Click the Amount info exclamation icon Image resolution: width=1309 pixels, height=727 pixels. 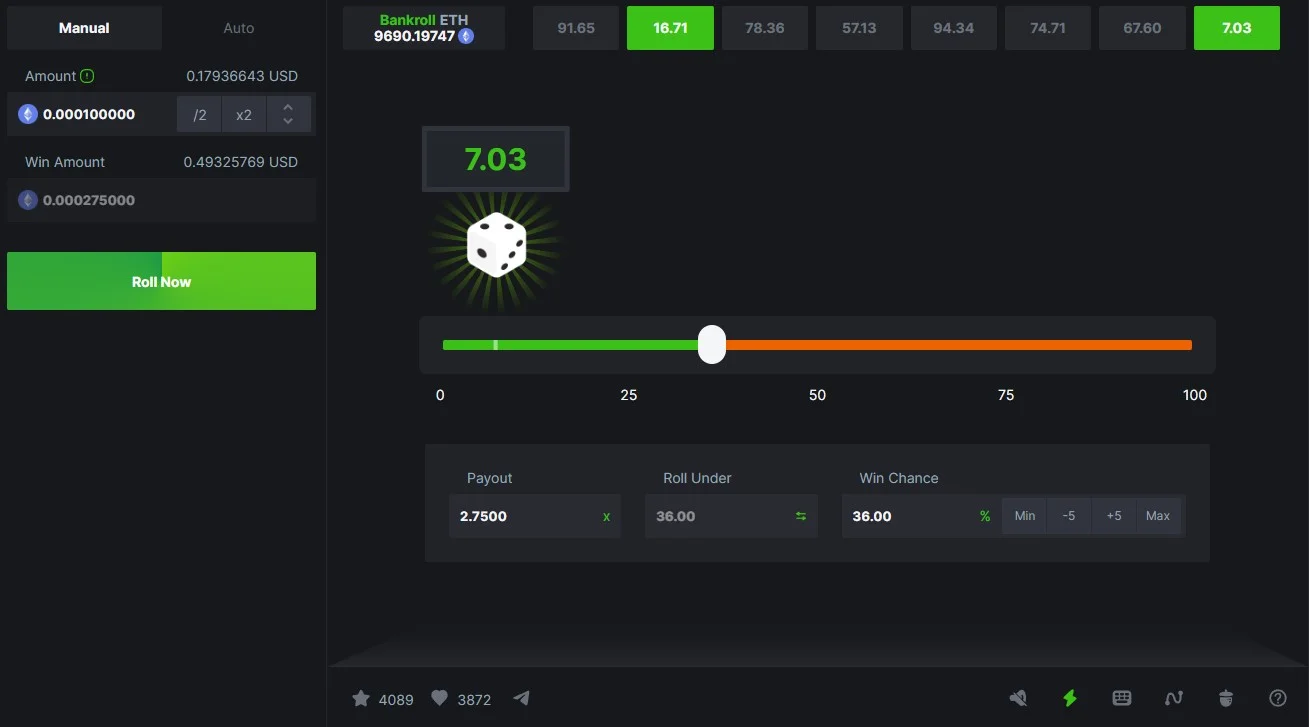coord(87,76)
